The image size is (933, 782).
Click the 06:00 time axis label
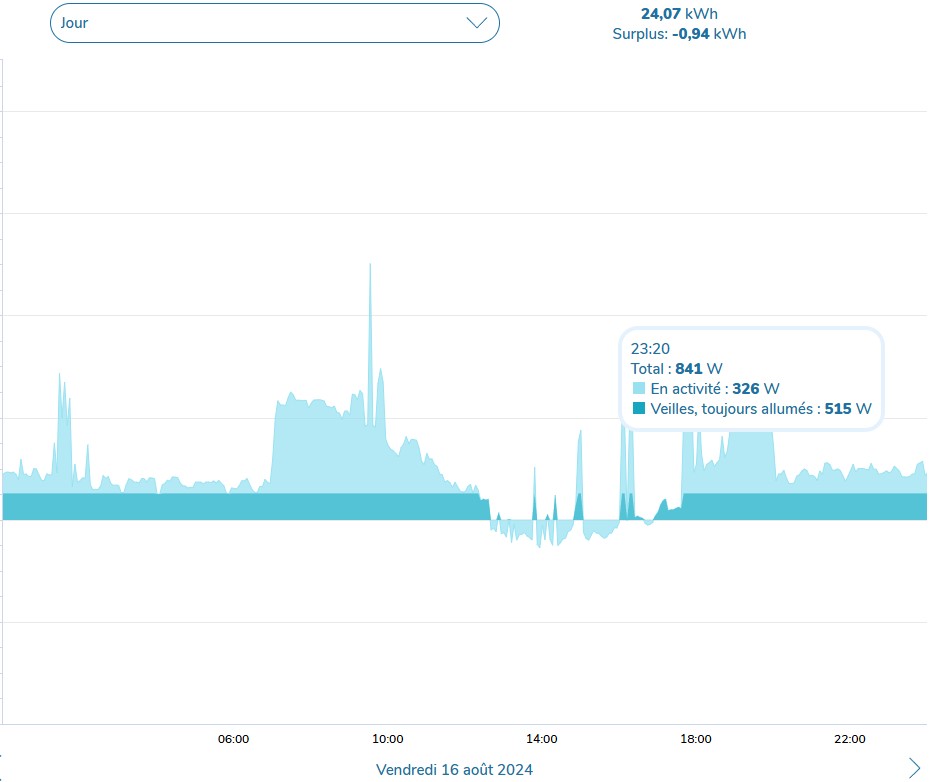click(x=233, y=739)
